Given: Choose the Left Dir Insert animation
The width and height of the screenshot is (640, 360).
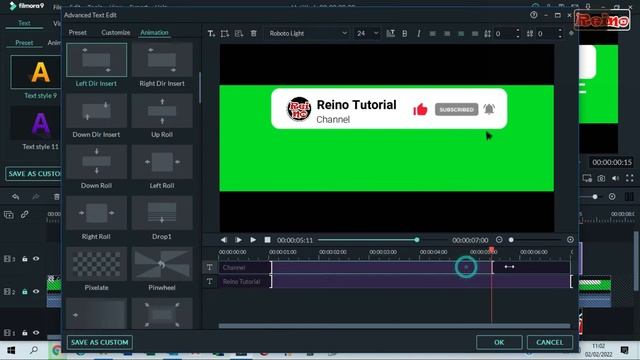Looking at the screenshot, I should tap(96, 60).
